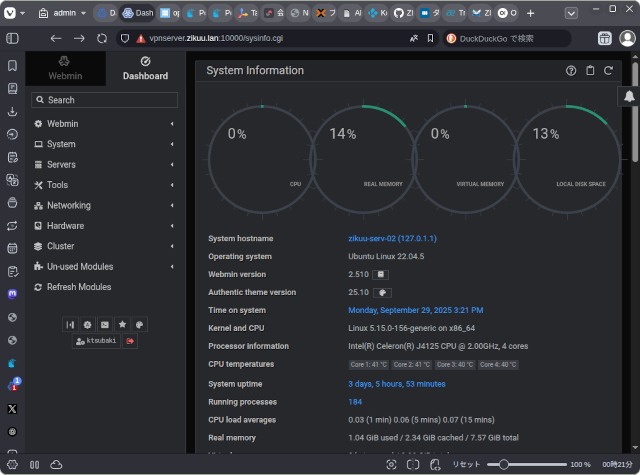Viewport: 640px width, 475px height.
Task: Toggle the browser side panel visibility
Action: [12, 38]
